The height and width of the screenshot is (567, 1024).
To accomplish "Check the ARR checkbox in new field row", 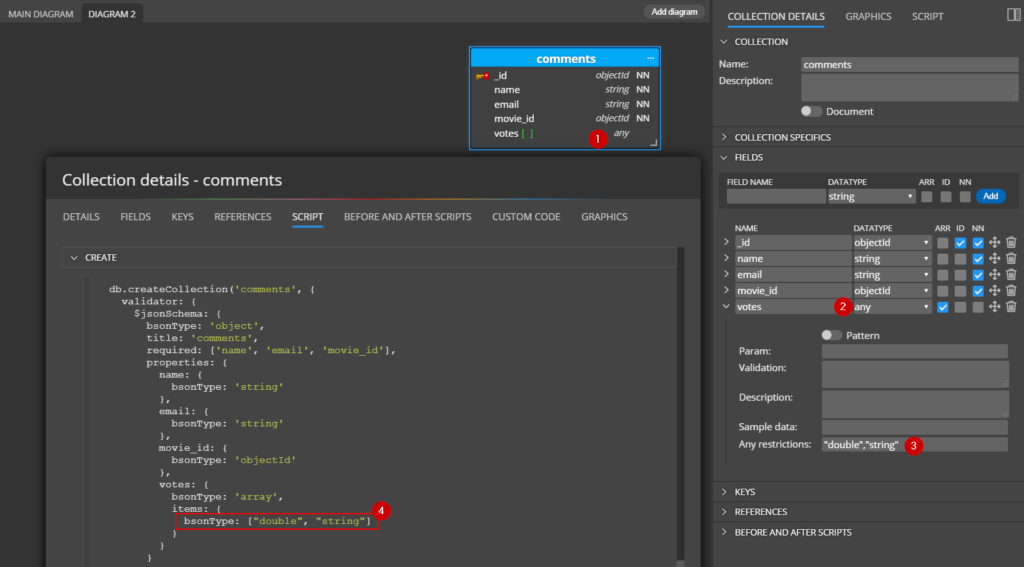I will point(927,197).
